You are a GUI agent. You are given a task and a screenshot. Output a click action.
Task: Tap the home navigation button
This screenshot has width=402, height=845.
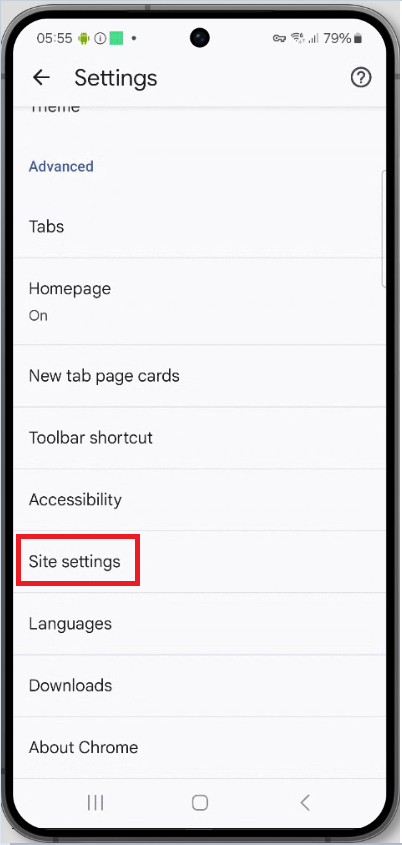200,803
